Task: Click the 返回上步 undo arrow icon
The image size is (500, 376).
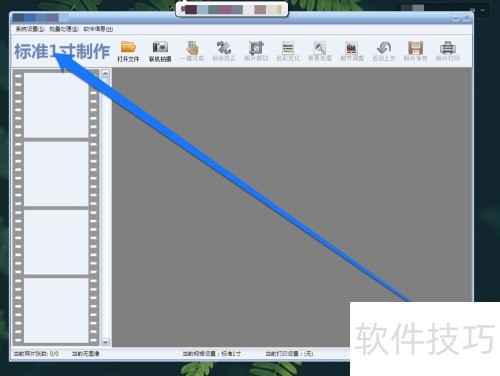Action: pyautogui.click(x=384, y=47)
